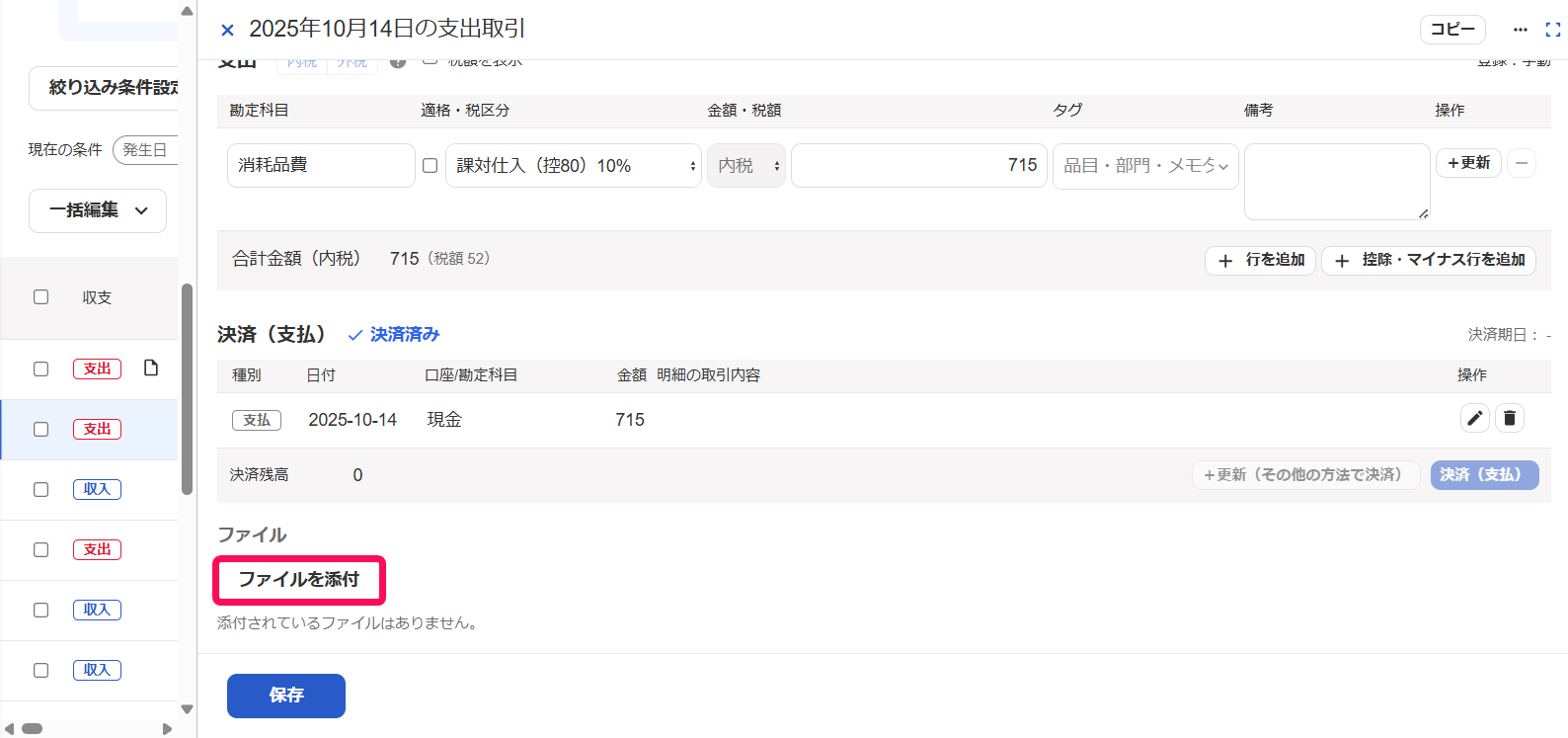Open the 一括編集 bulk edit dropdown
Viewport: 1568px width, 738px height.
pyautogui.click(x=98, y=210)
